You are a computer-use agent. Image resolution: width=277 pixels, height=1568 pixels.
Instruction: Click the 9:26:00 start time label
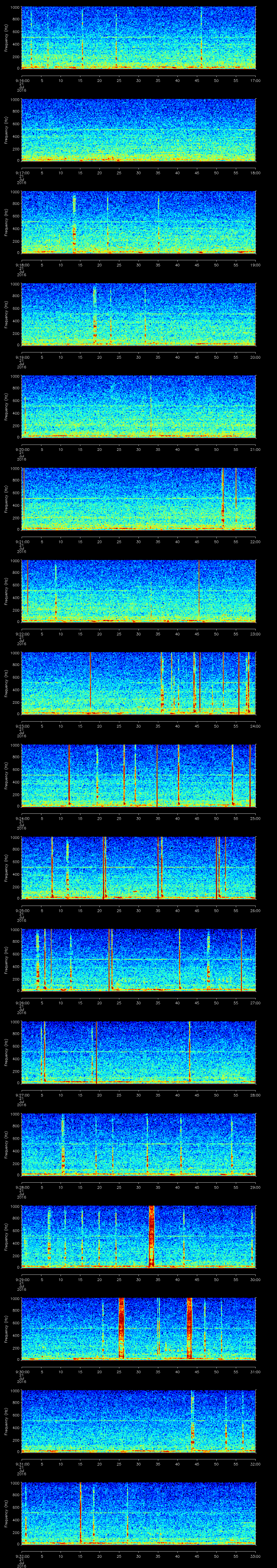pos(22,1003)
